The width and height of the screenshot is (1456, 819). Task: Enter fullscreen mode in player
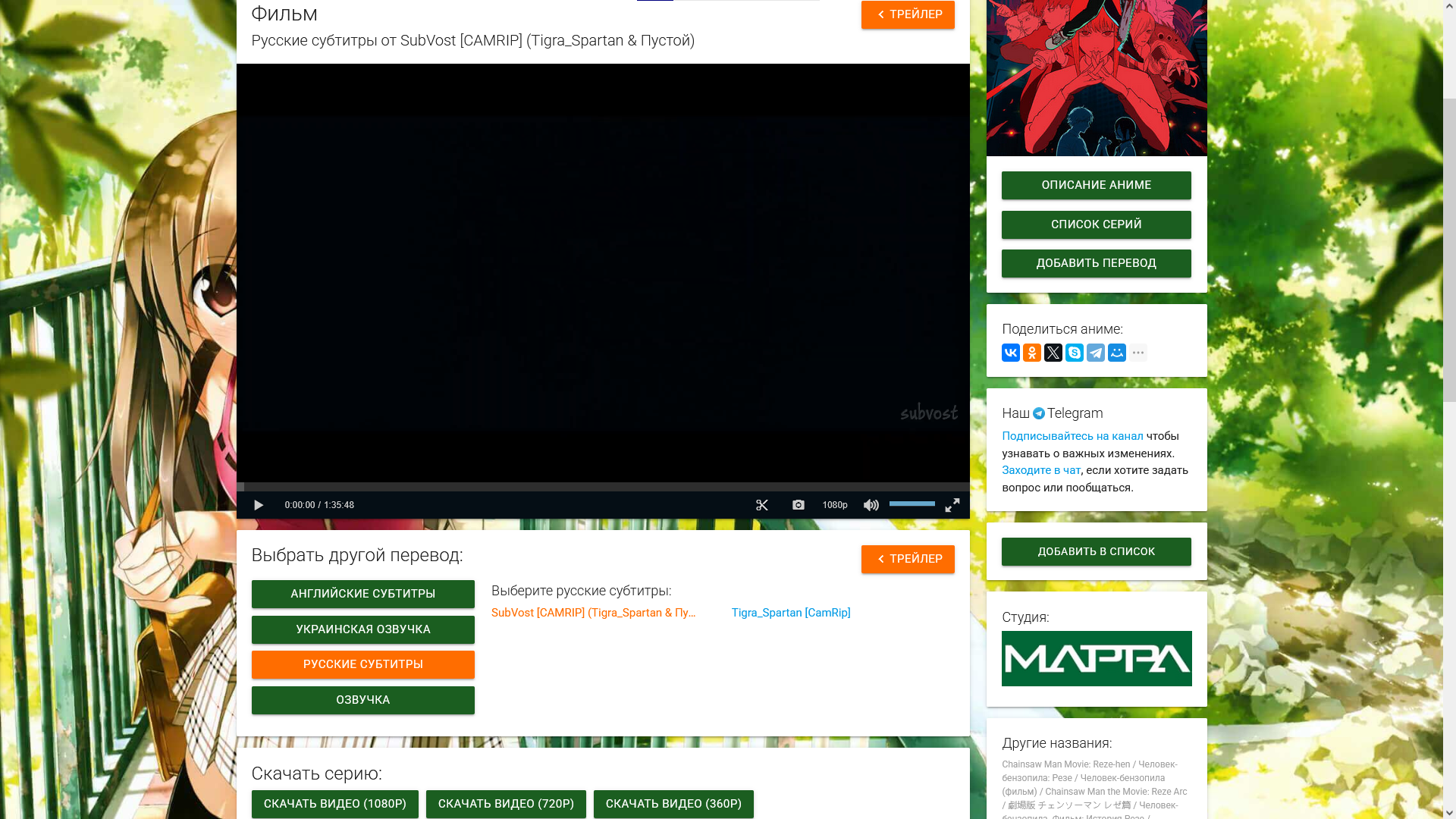tap(952, 505)
